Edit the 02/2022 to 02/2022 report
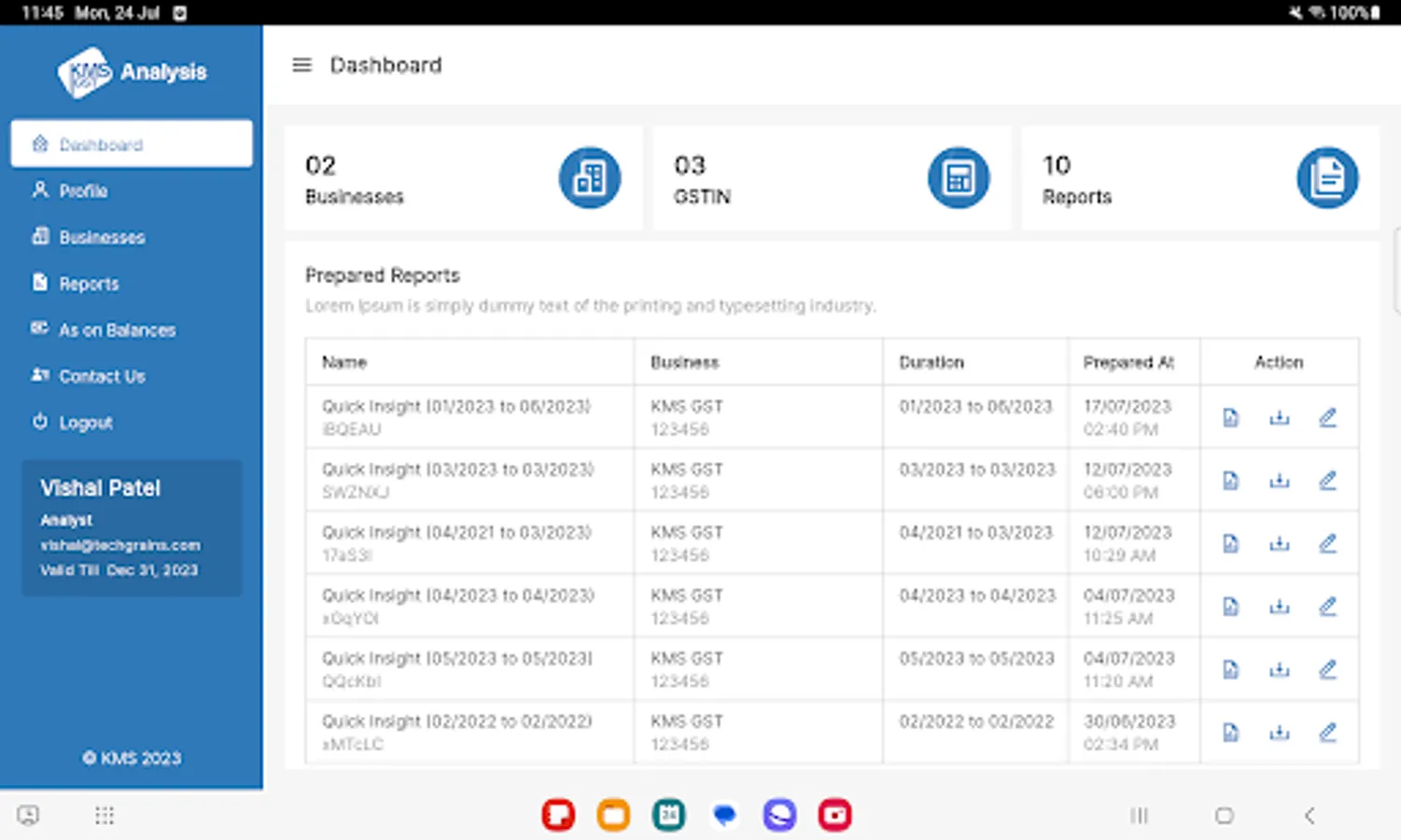1401x840 pixels. [x=1327, y=733]
